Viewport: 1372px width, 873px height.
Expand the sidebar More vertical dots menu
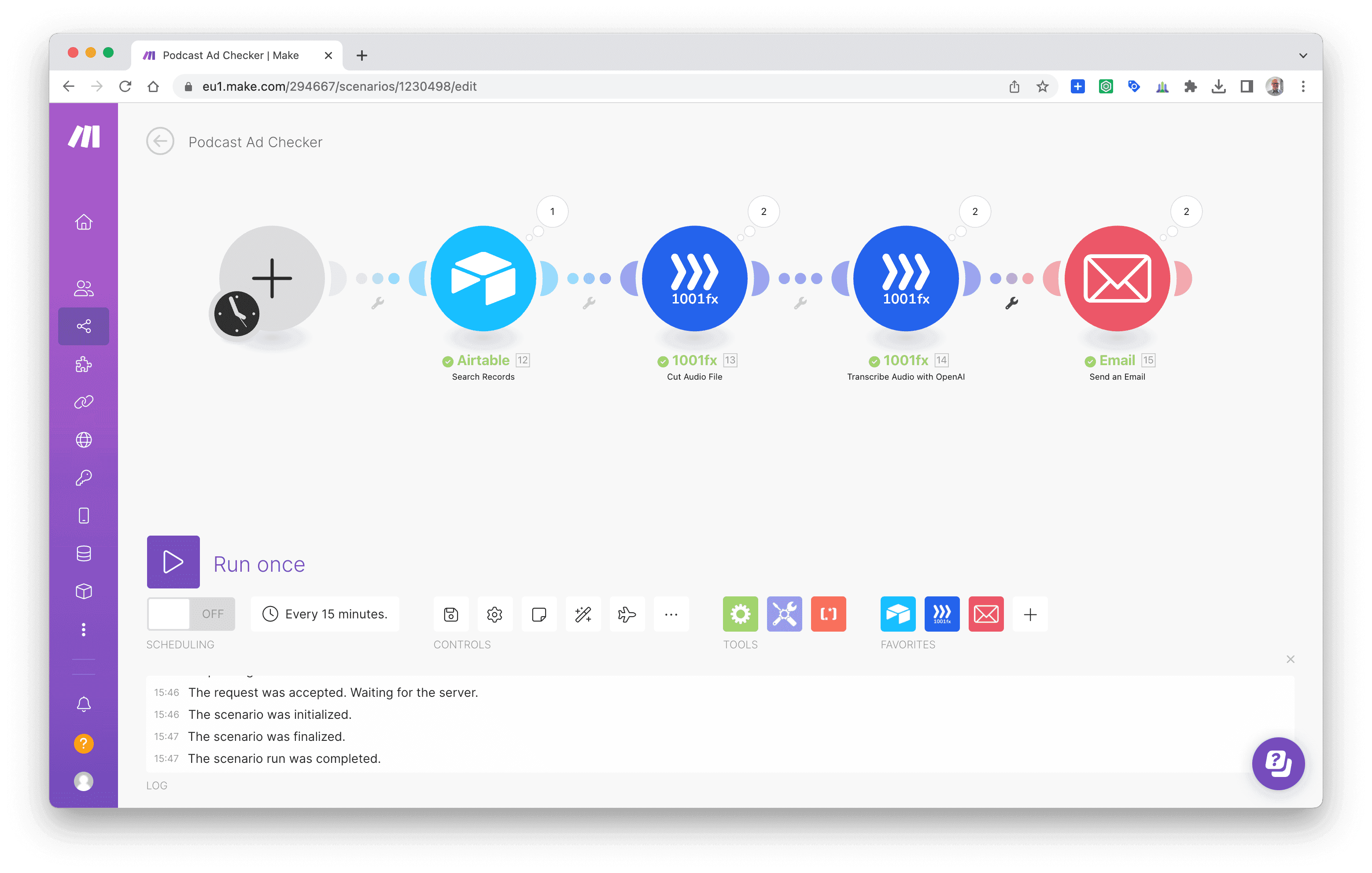click(84, 629)
